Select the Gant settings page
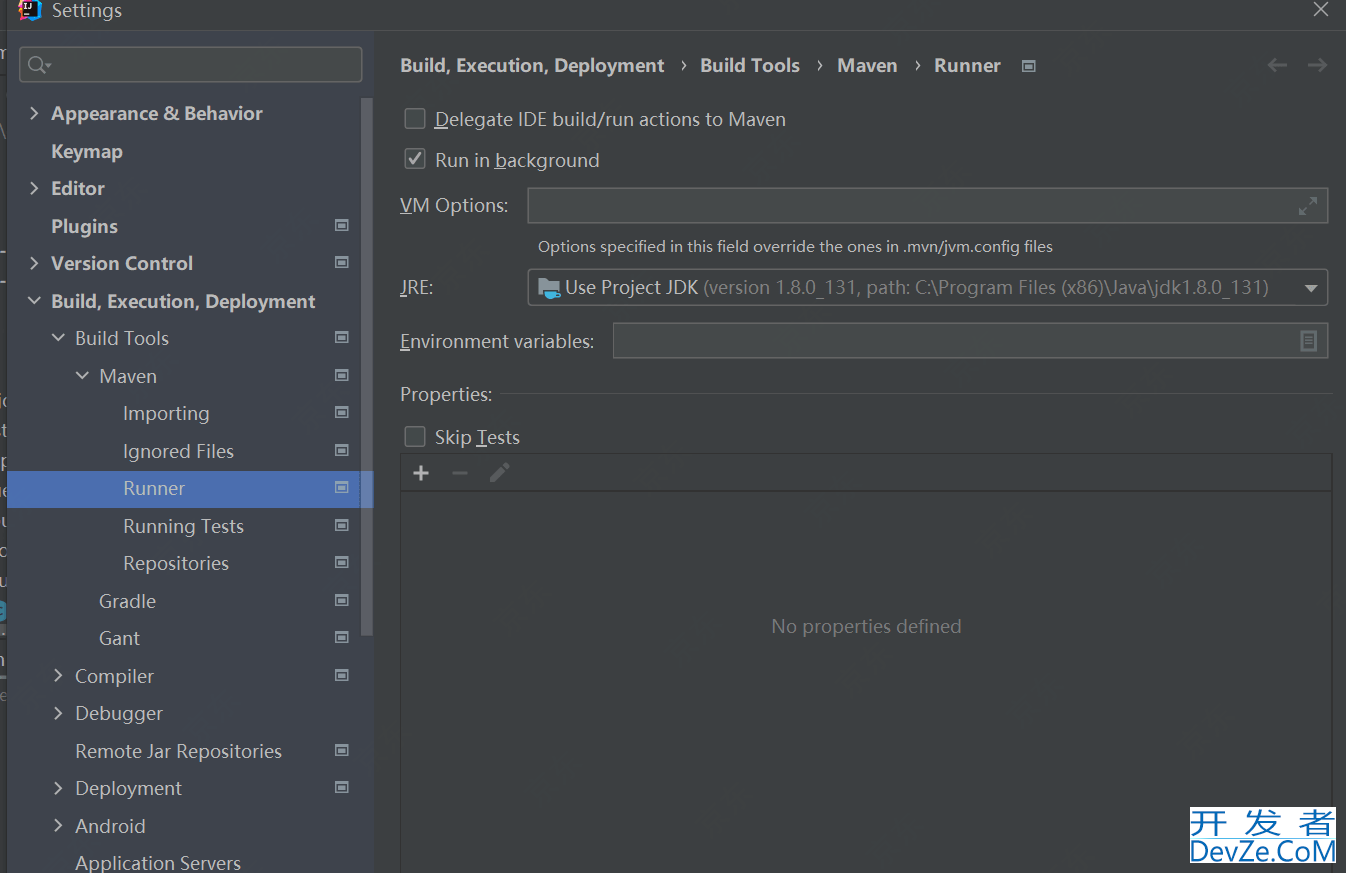1346x873 pixels. (x=119, y=638)
